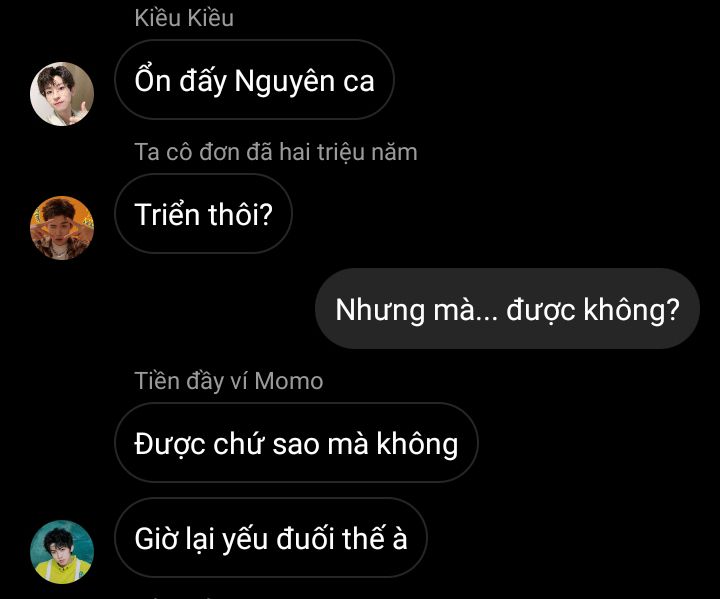This screenshot has height=599, width=720.
Task: Tap the word "Được" in the Momo user's reply
Action: click(170, 443)
